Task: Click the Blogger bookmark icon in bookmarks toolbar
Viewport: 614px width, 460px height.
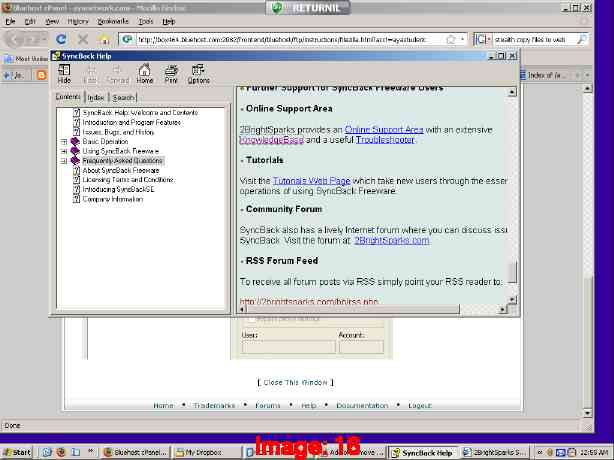Action: click(41, 75)
